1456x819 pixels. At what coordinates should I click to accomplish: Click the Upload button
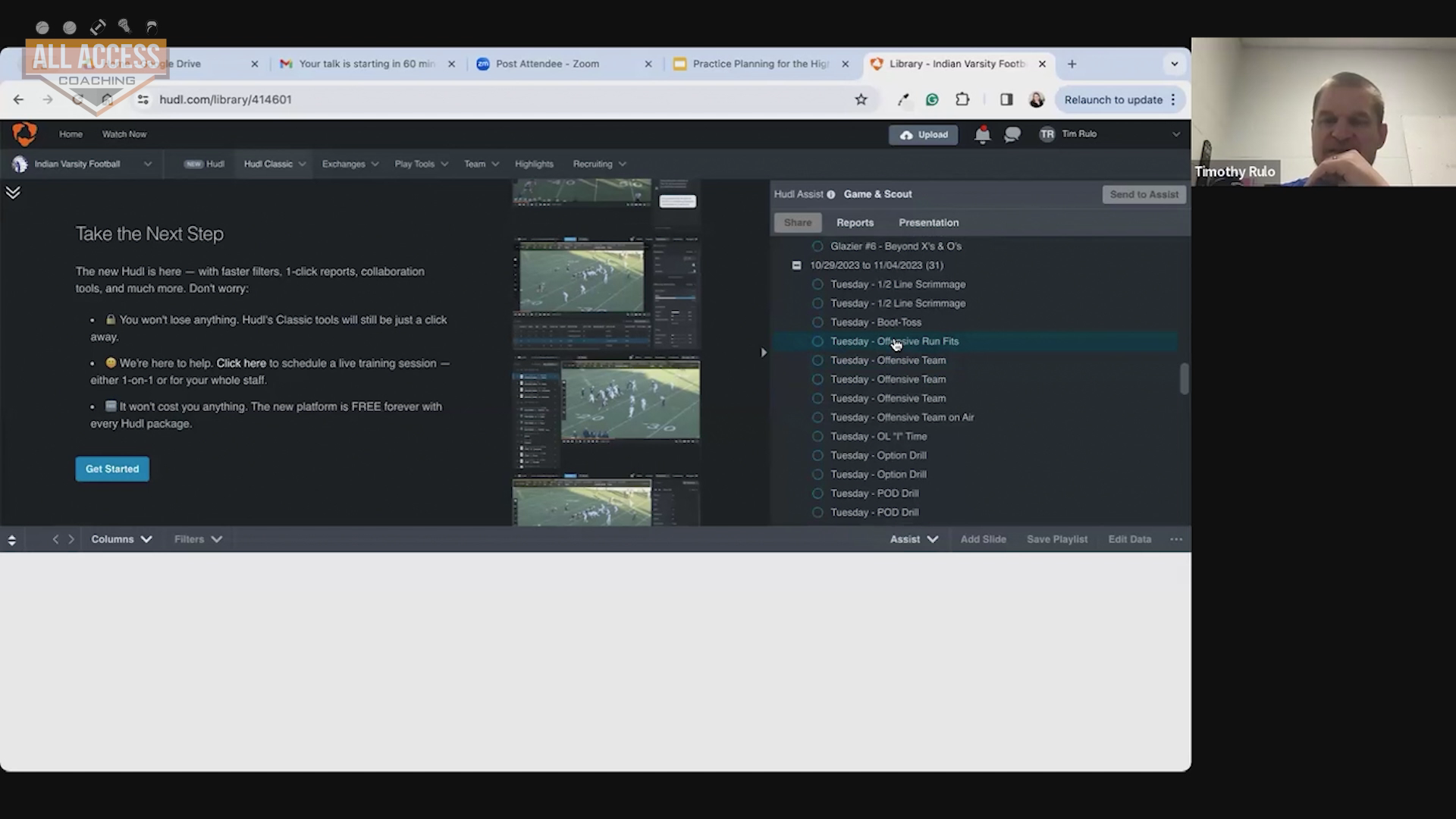(924, 135)
